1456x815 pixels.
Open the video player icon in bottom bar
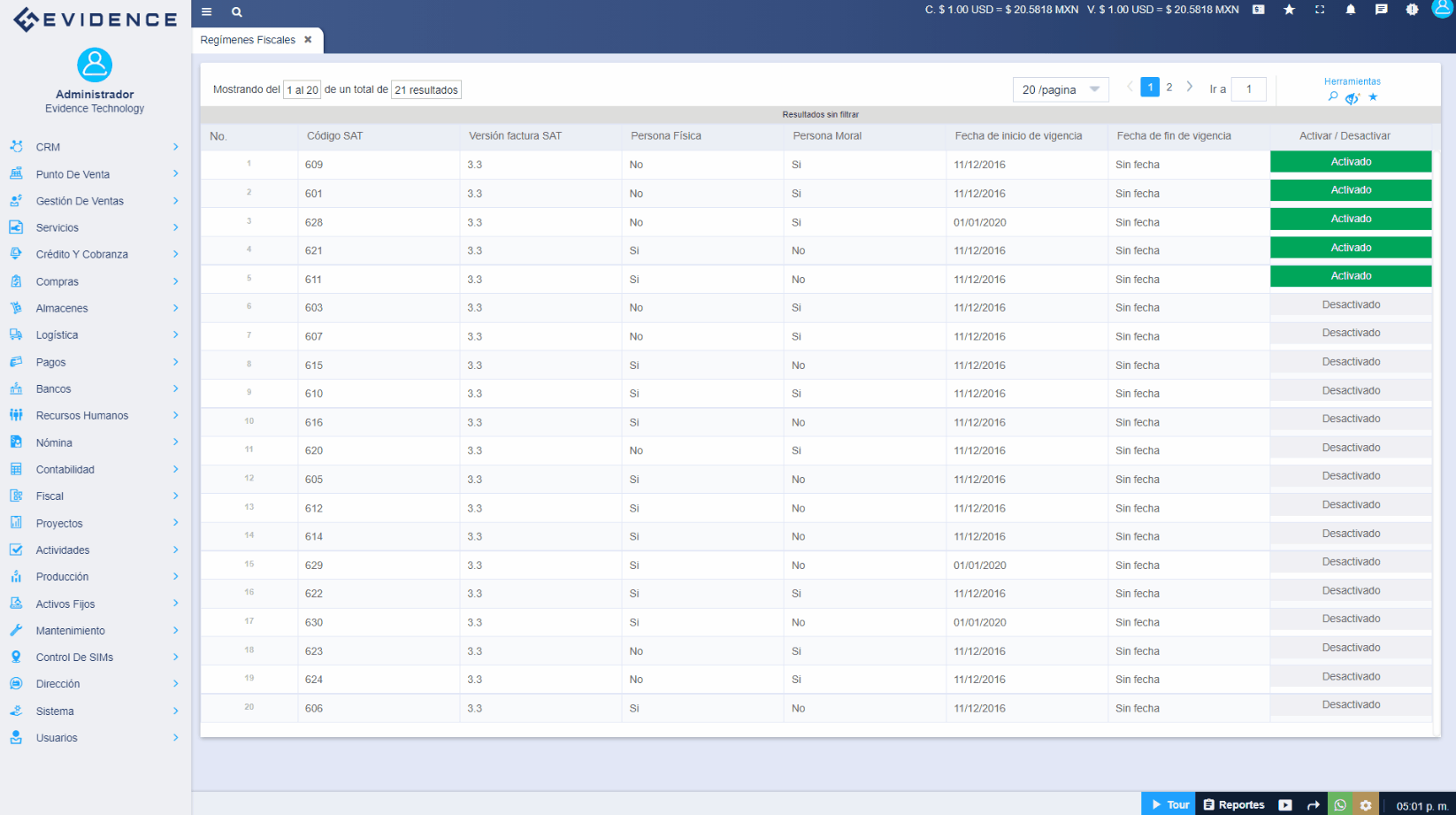1285,805
